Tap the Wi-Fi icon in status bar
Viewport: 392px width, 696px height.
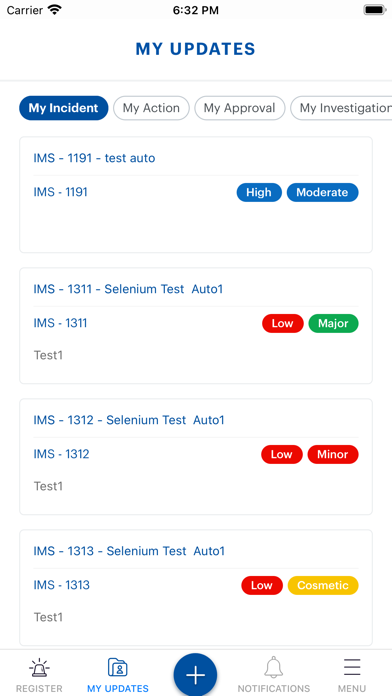click(55, 10)
